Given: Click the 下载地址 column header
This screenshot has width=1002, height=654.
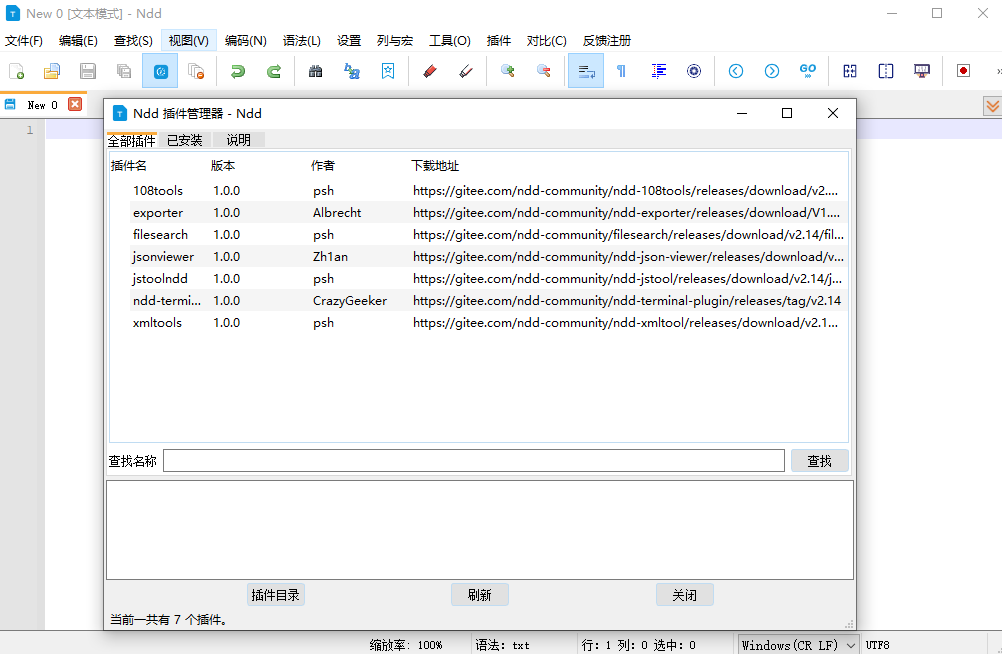Looking at the screenshot, I should click(x=435, y=166).
